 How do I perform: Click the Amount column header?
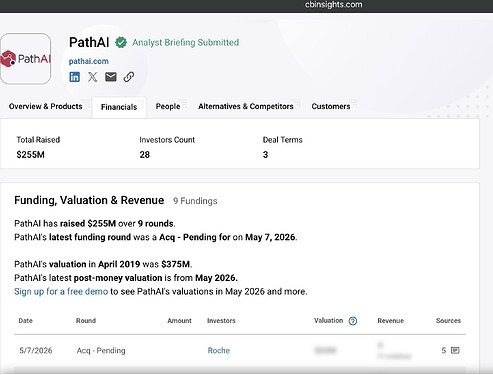[x=179, y=321]
